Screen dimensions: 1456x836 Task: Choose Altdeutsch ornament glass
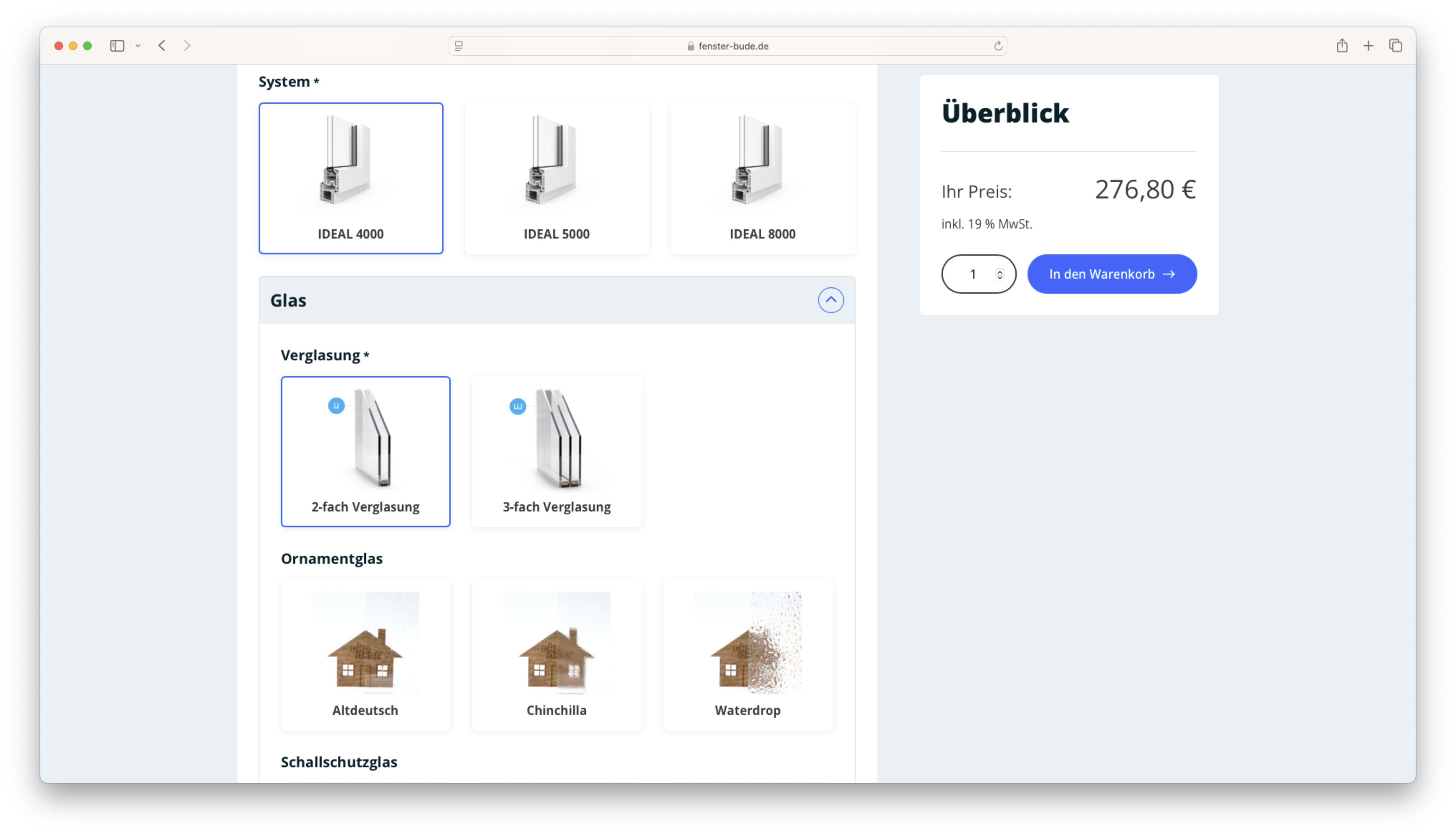coord(365,654)
